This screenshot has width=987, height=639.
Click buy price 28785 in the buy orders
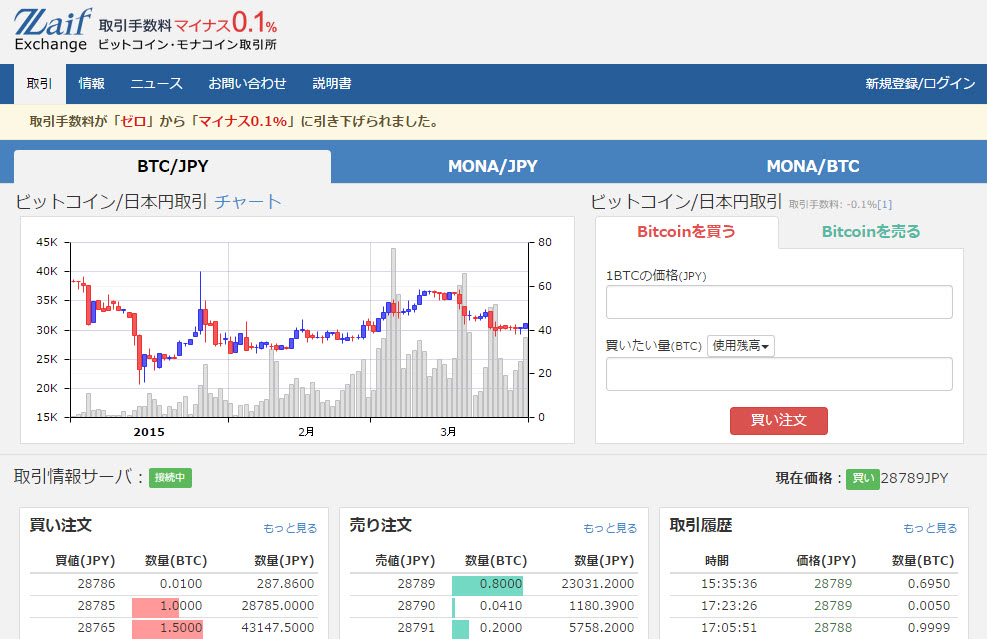pos(96,606)
